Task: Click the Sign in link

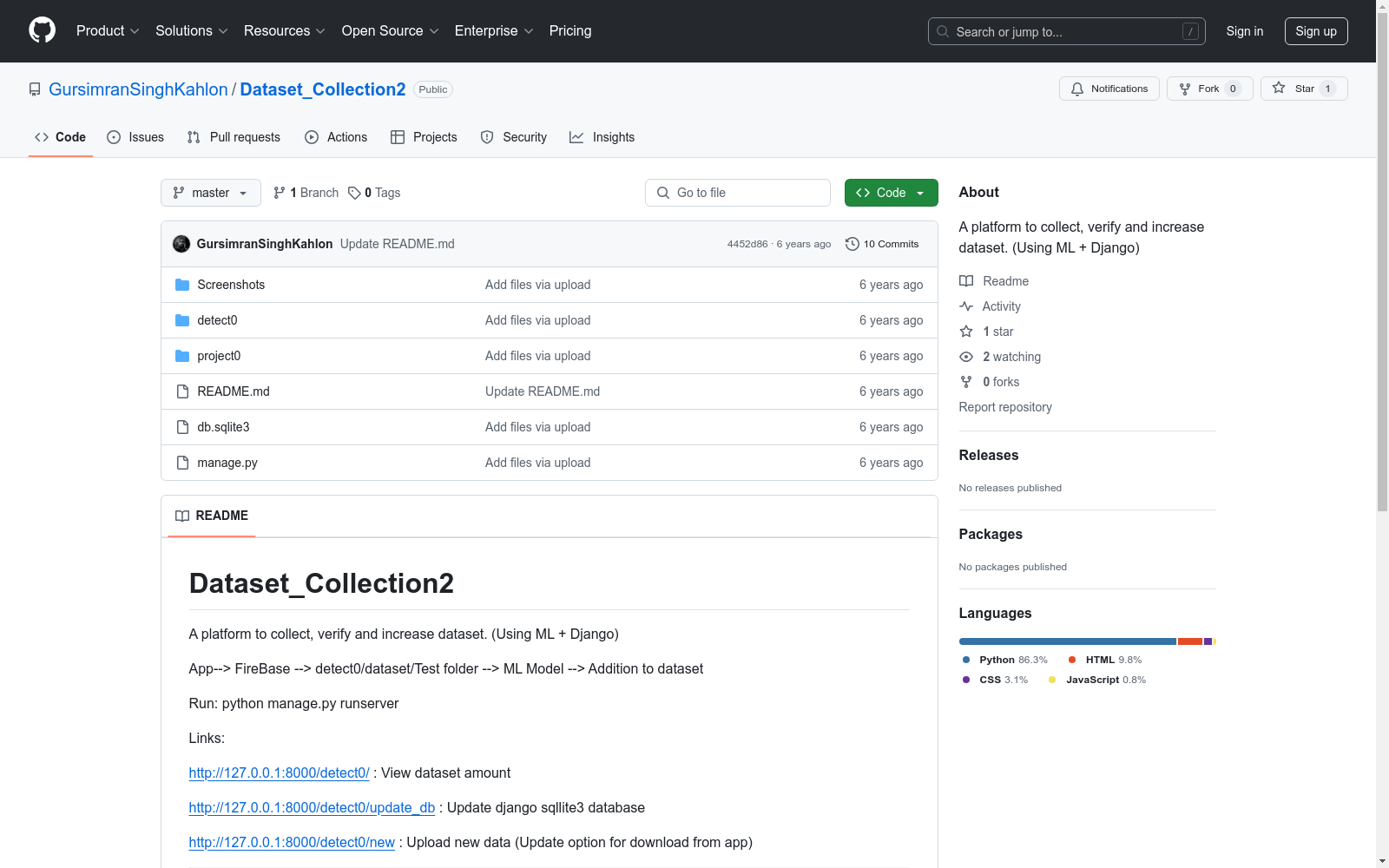Action: click(x=1245, y=31)
